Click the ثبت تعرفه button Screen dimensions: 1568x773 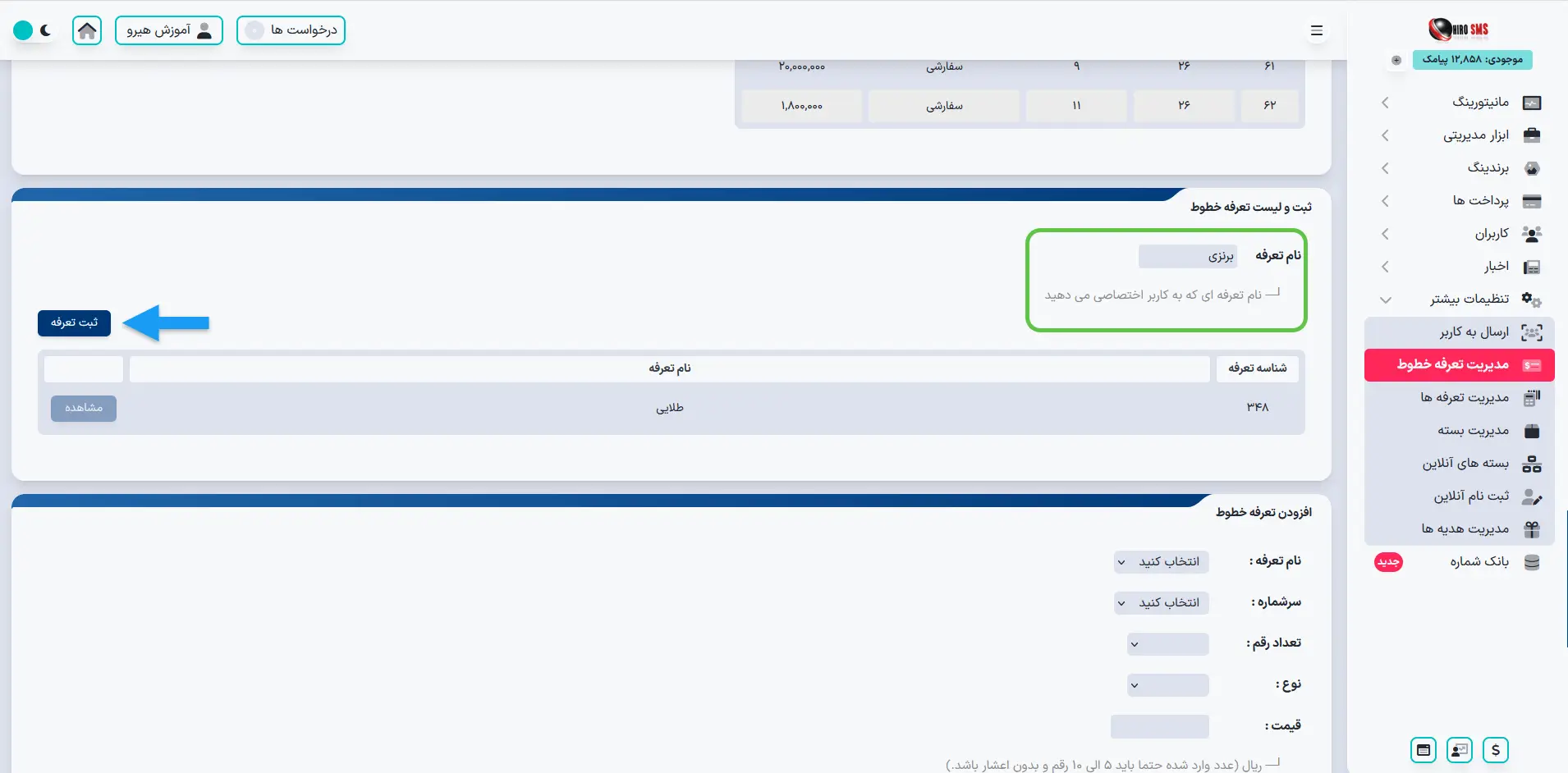74,323
